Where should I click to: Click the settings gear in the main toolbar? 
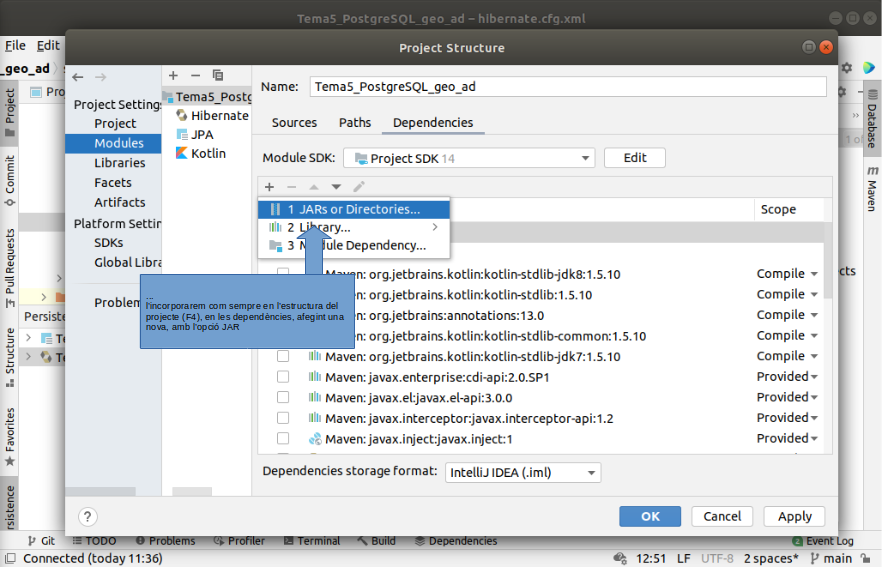[x=847, y=68]
